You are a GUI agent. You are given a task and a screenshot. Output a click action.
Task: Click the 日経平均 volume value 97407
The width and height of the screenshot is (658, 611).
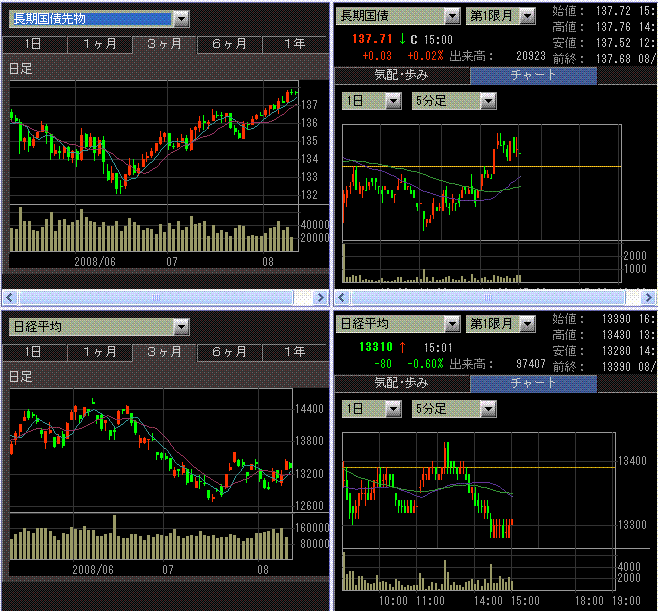[x=531, y=364]
